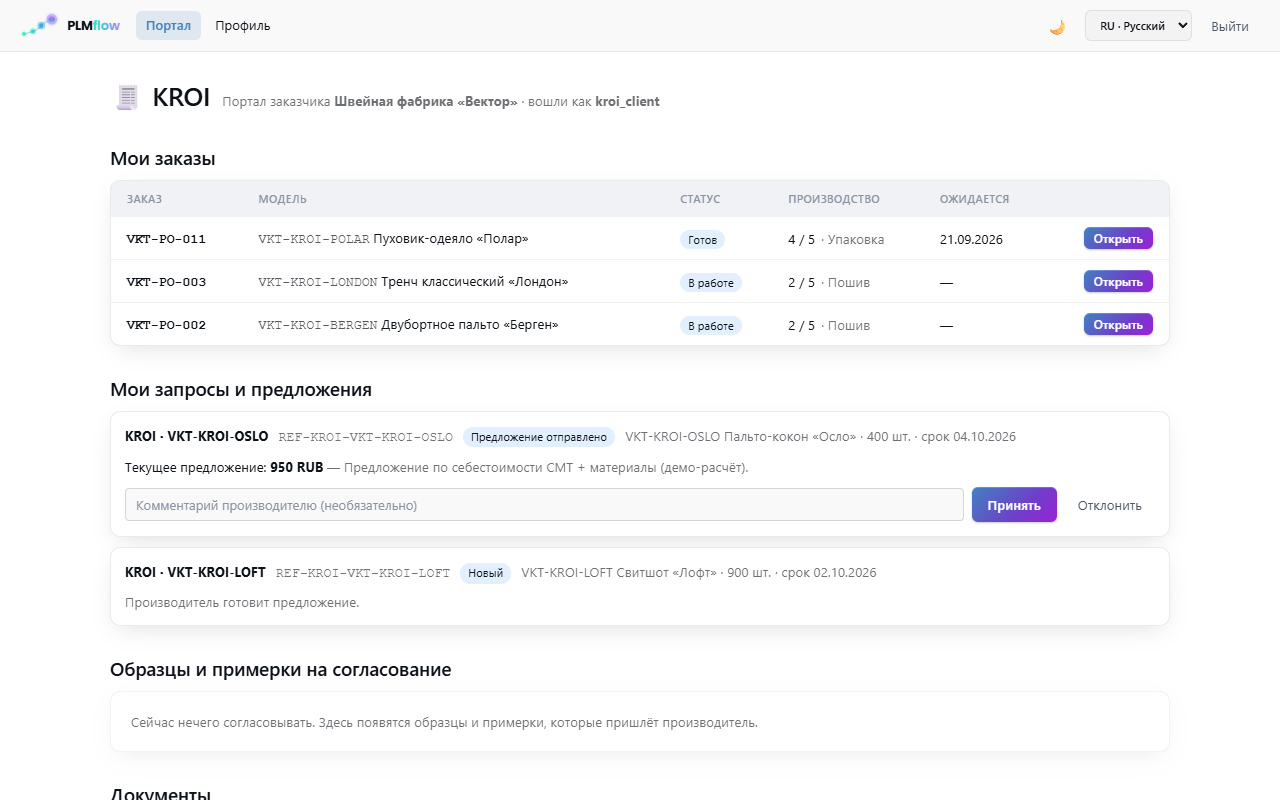Focus the Комментарий производителю input field

(544, 505)
